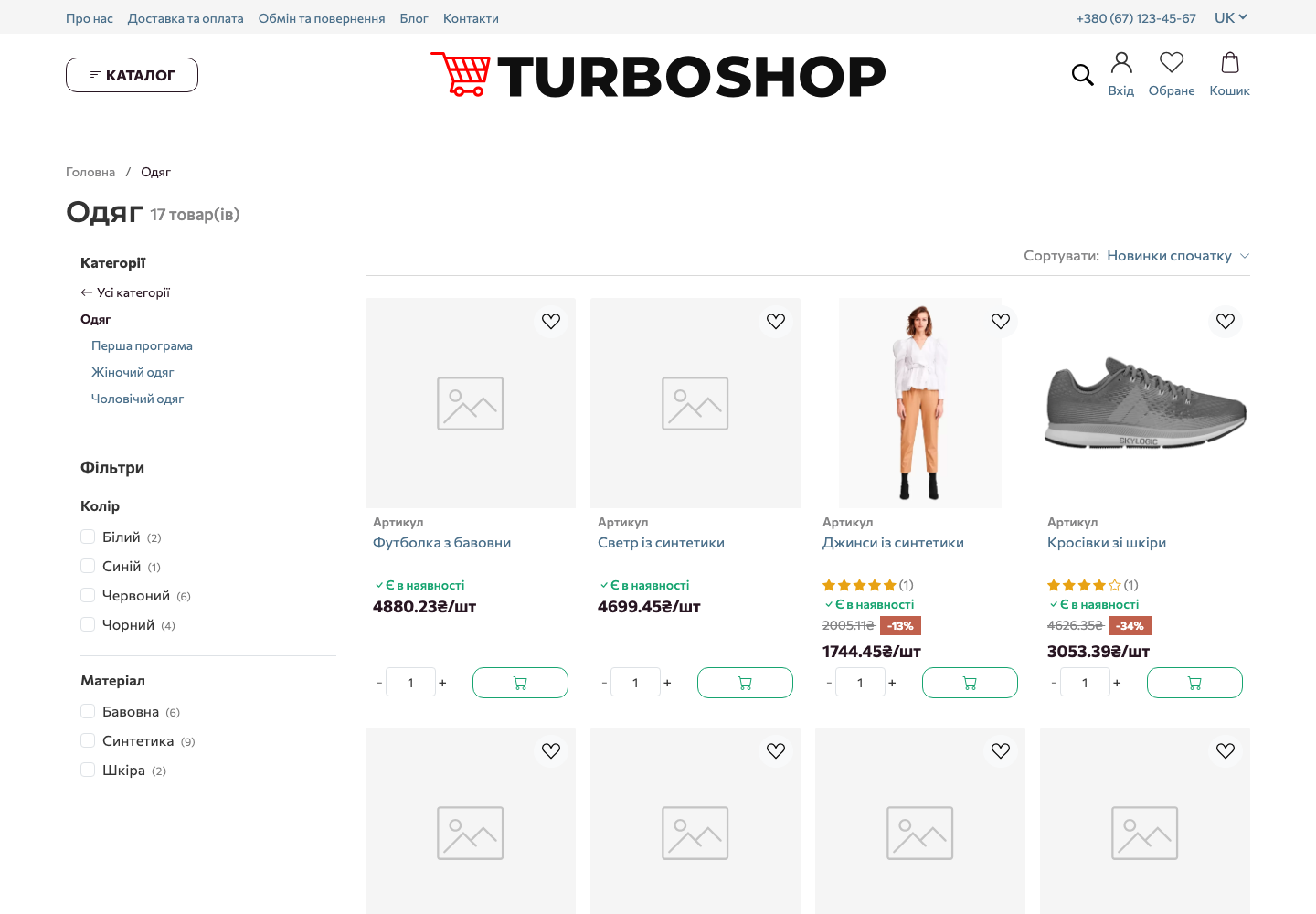Open Кросівки зі шкіри product title

pyautogui.click(x=1107, y=542)
